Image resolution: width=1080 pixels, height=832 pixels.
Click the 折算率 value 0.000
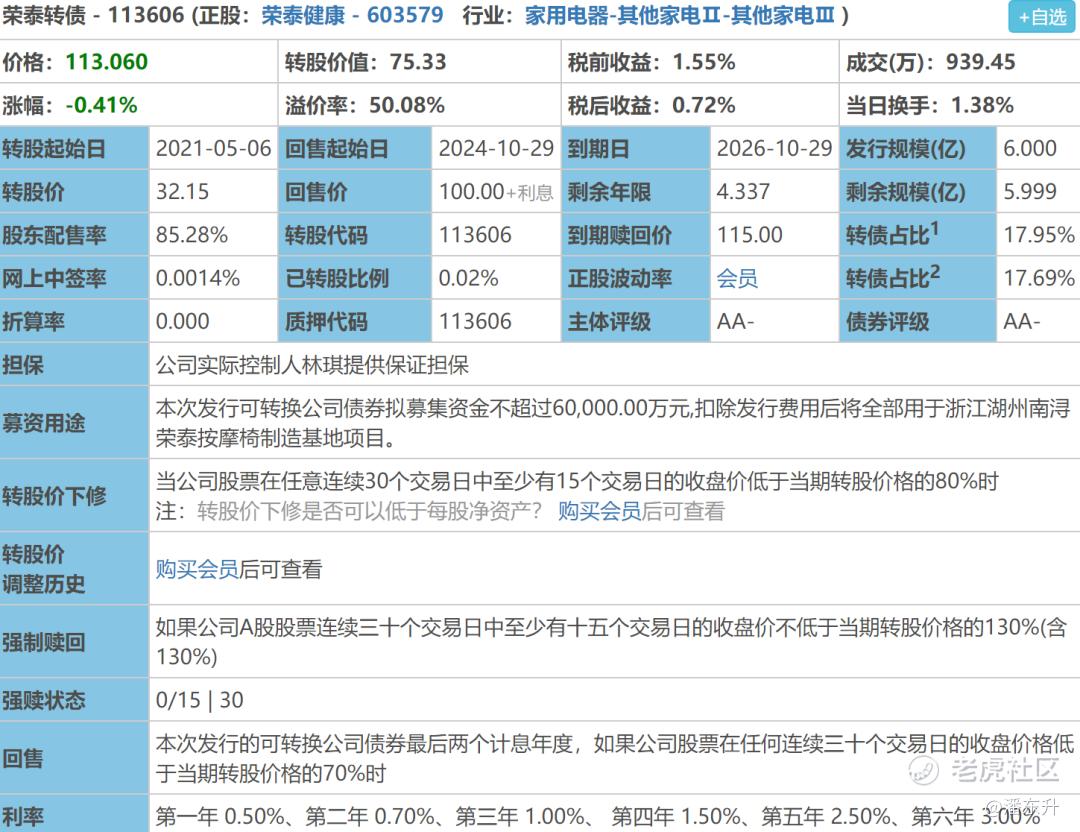(x=183, y=322)
